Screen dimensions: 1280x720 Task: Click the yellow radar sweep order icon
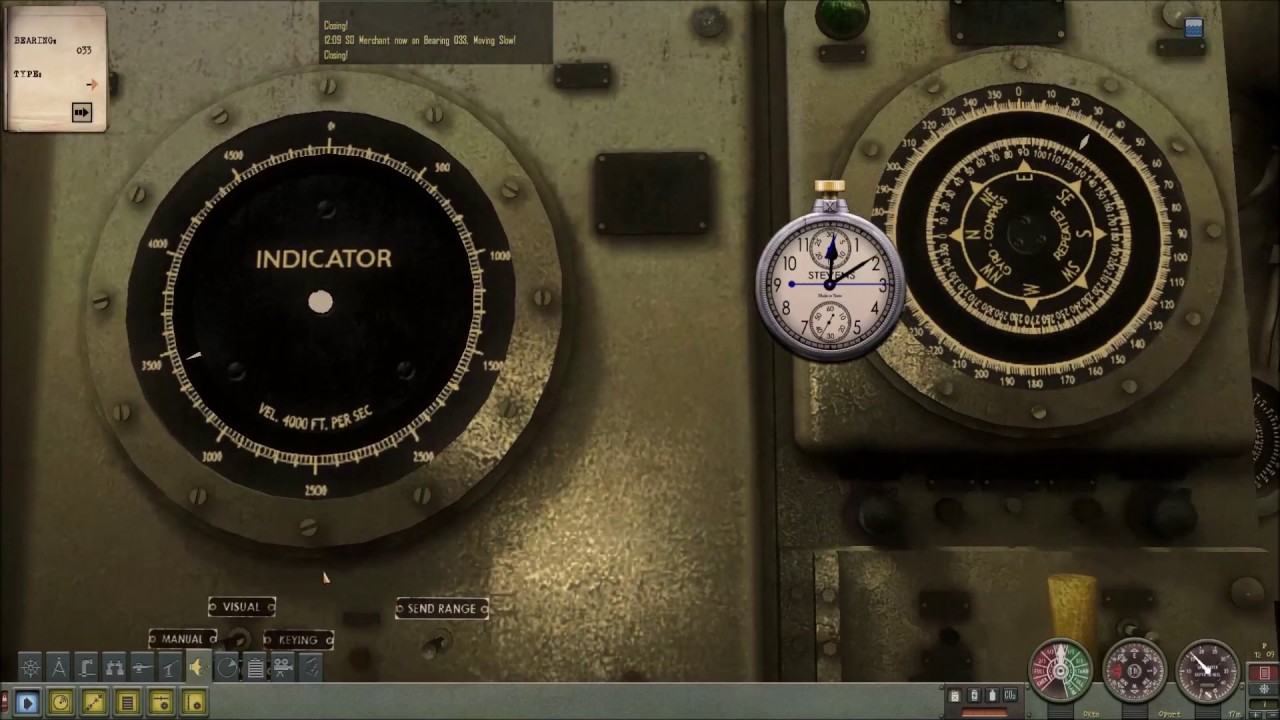[60, 703]
